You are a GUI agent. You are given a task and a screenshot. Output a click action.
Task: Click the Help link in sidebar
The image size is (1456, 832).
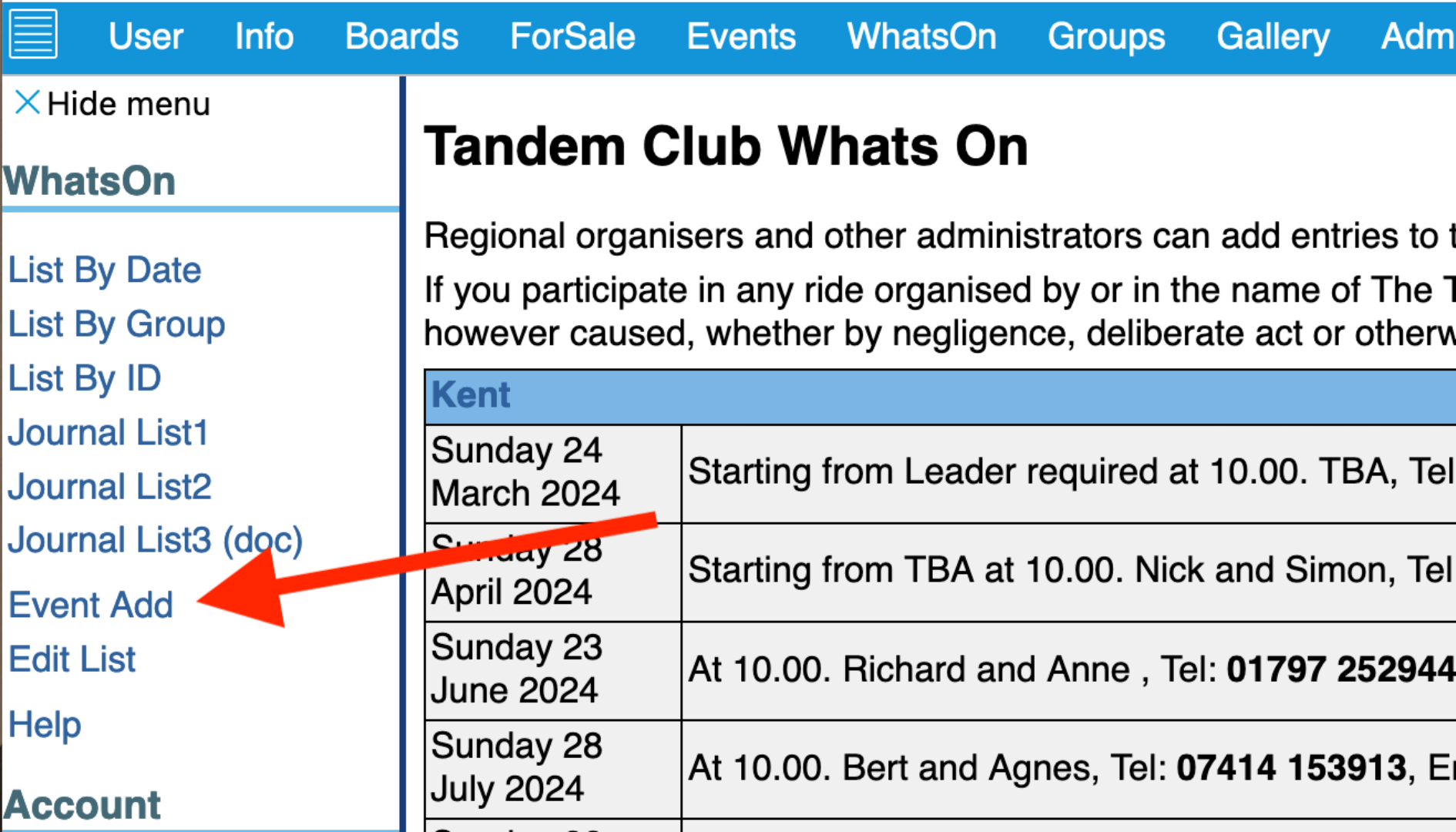pos(45,725)
